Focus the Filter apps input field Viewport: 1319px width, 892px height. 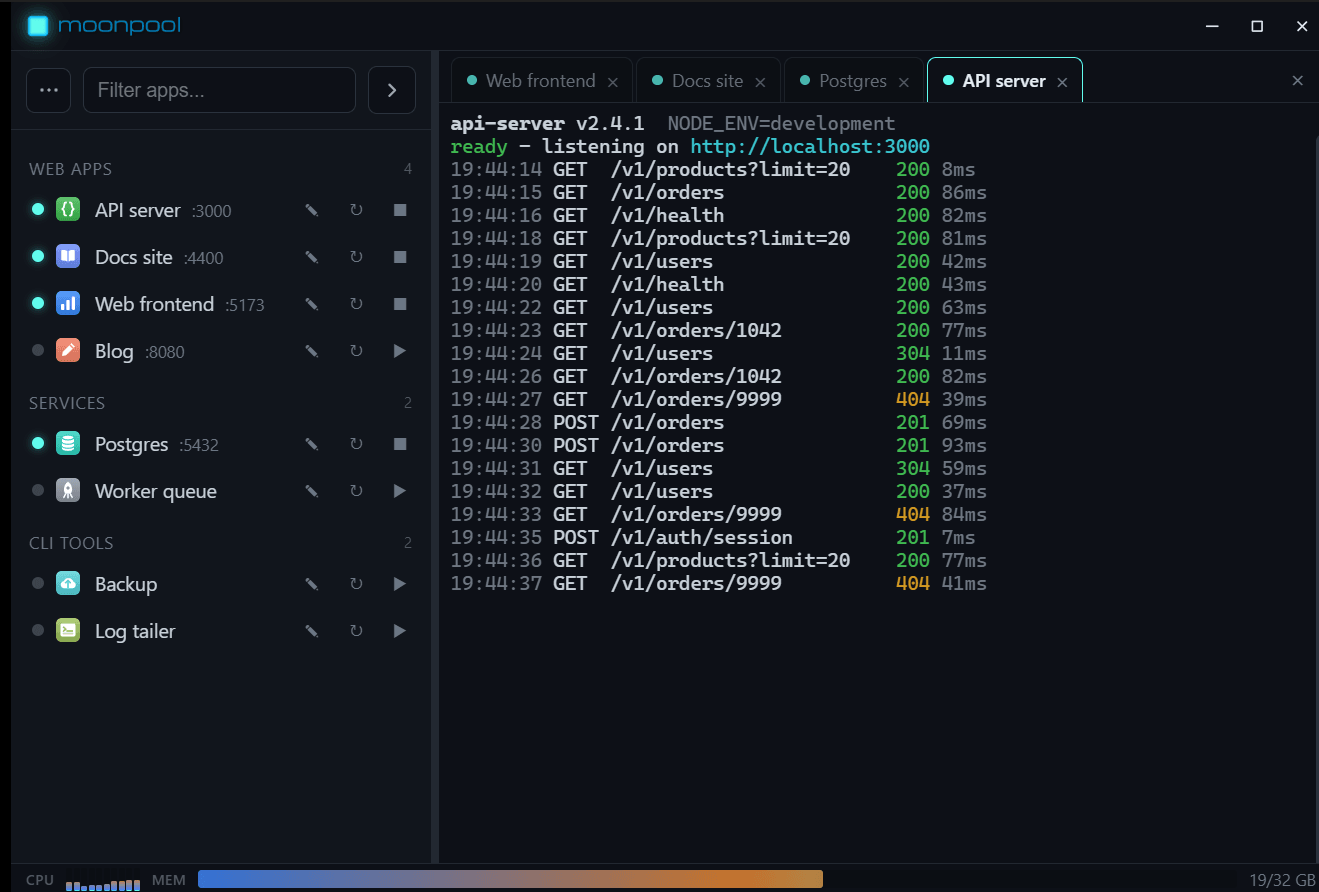point(219,90)
